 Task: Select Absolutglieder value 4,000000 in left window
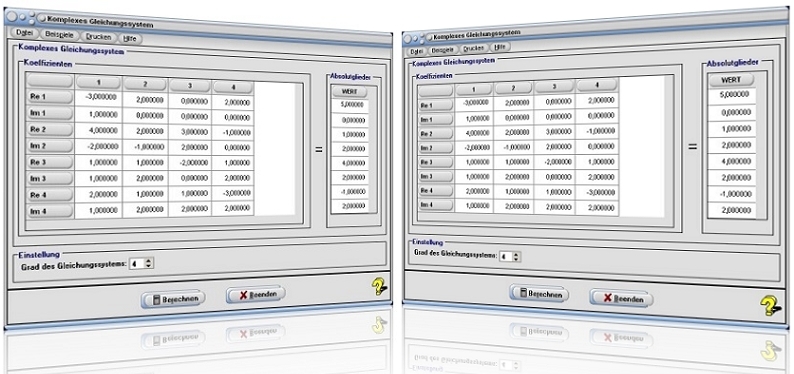pos(350,163)
